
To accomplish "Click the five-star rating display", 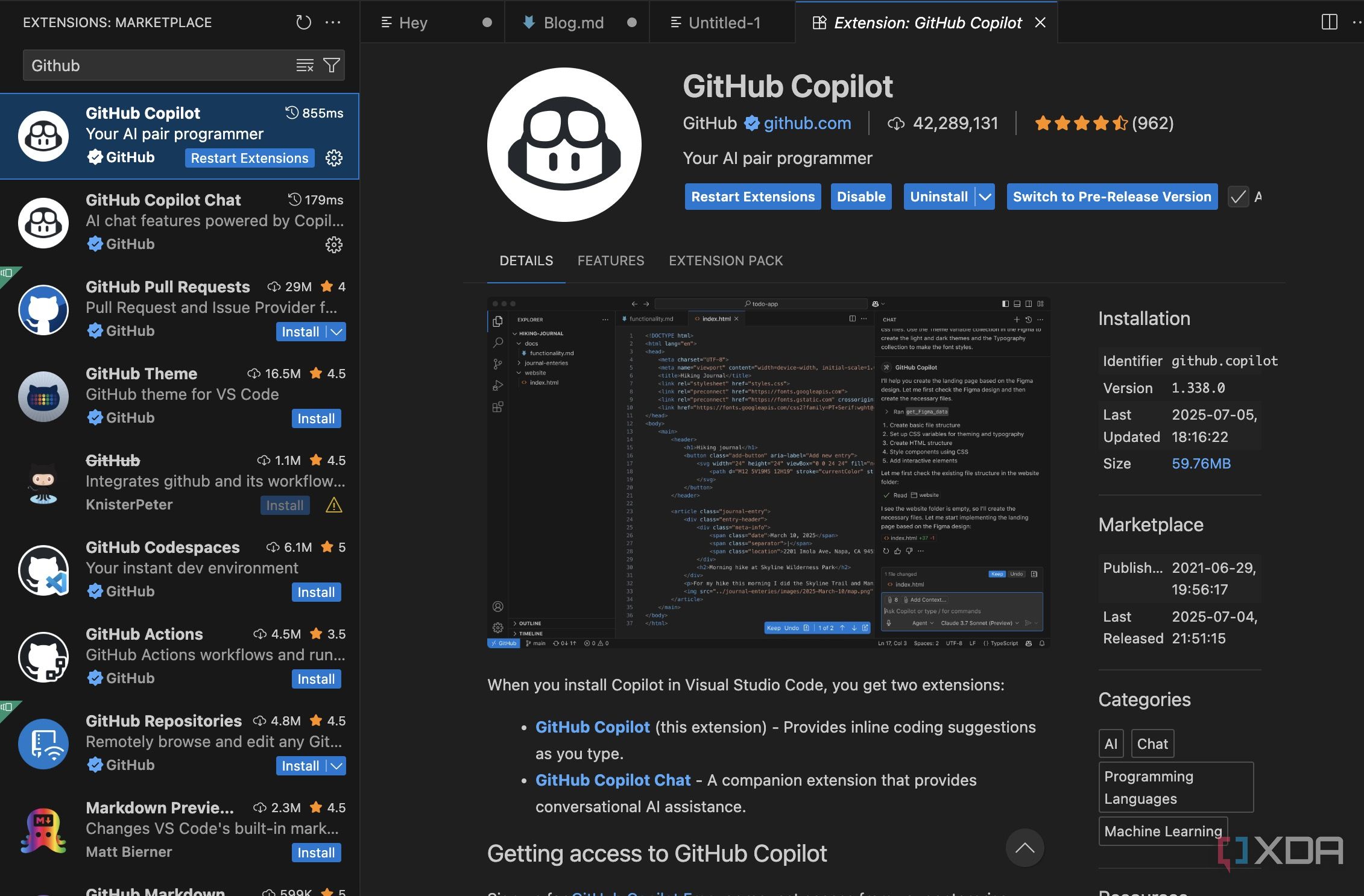I will point(1081,124).
